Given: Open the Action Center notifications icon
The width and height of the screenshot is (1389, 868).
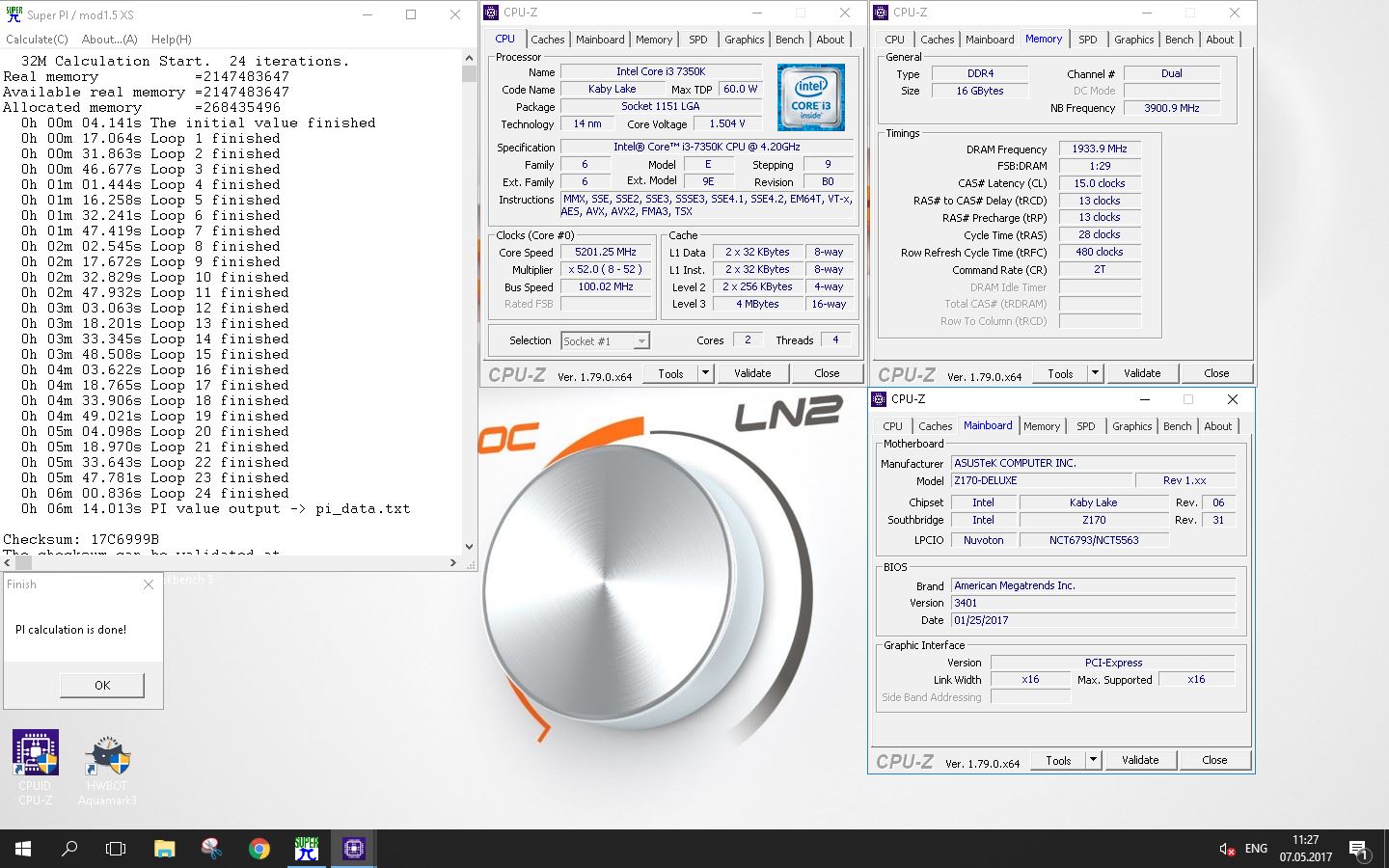Looking at the screenshot, I should pos(1358,849).
